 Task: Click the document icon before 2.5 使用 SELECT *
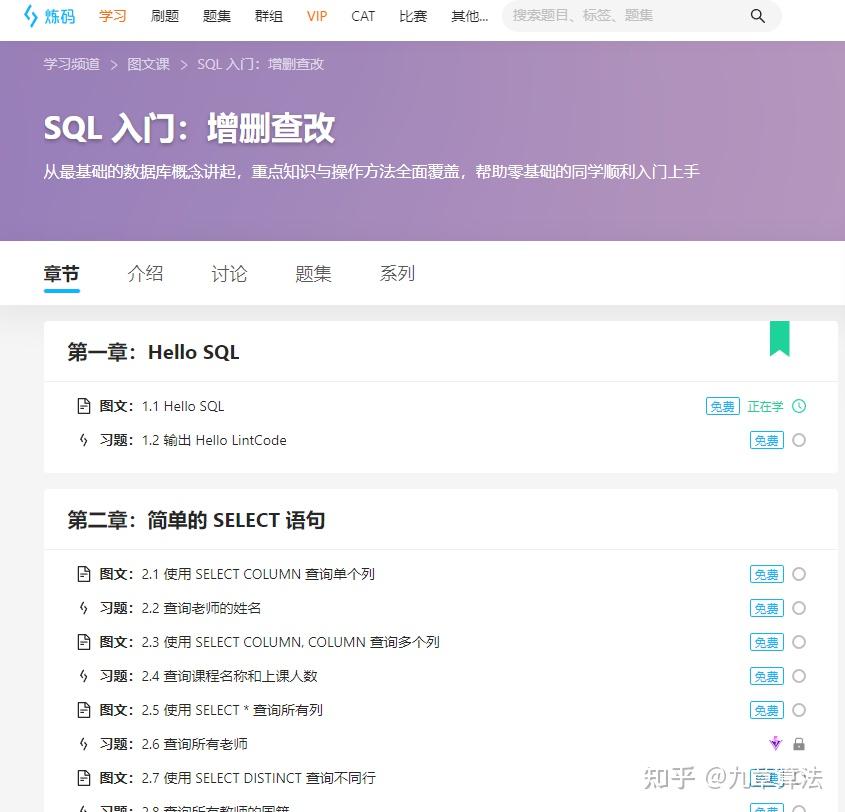point(84,710)
